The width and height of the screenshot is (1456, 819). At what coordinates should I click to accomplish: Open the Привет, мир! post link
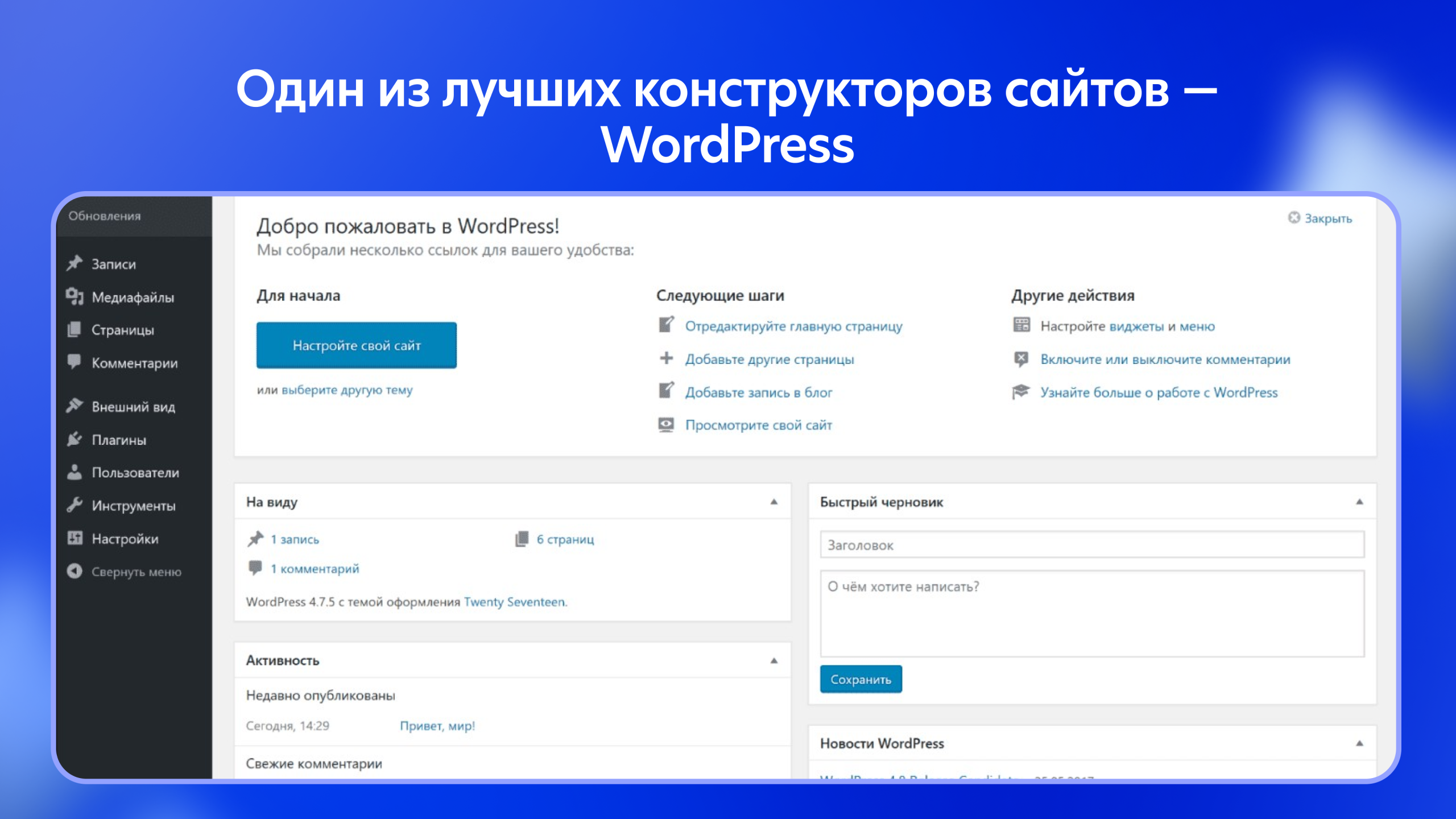point(437,726)
